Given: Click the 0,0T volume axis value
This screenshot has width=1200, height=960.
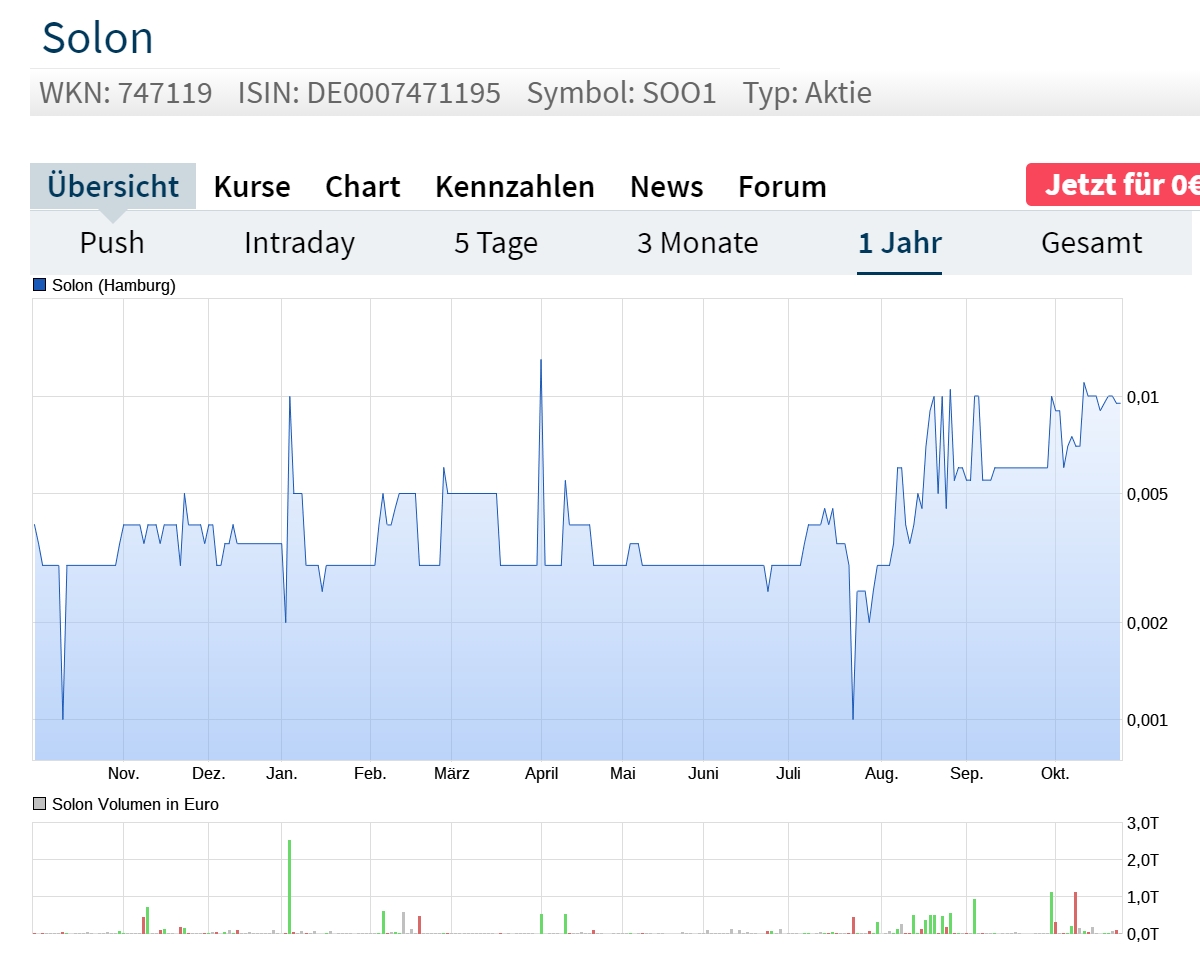Looking at the screenshot, I should 1143,934.
